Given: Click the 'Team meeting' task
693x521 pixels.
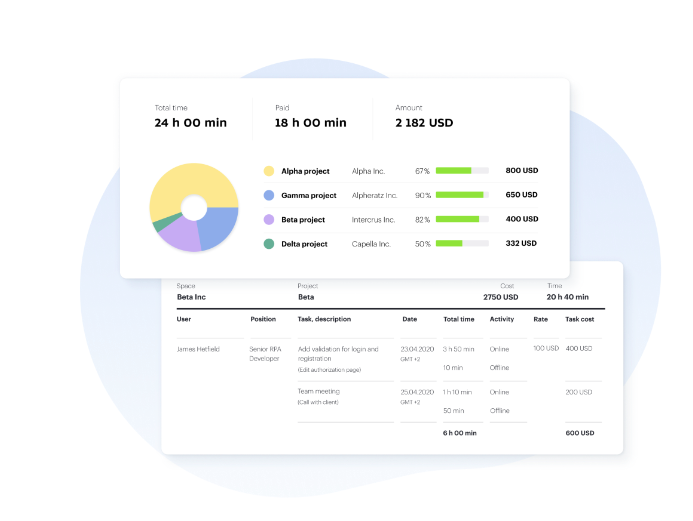Looking at the screenshot, I should (x=319, y=392).
